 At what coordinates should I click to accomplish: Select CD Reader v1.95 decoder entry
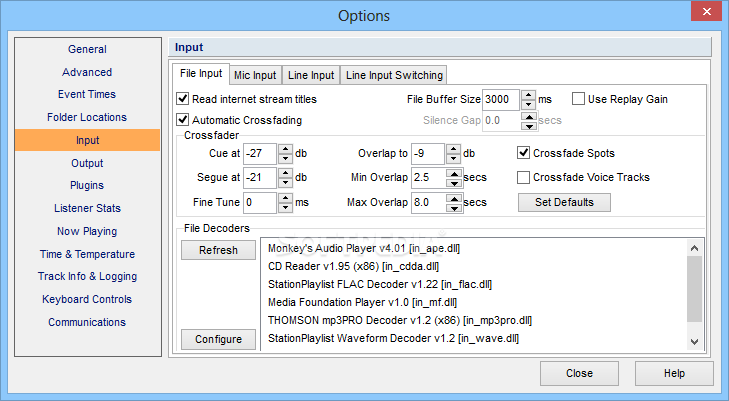[353, 266]
